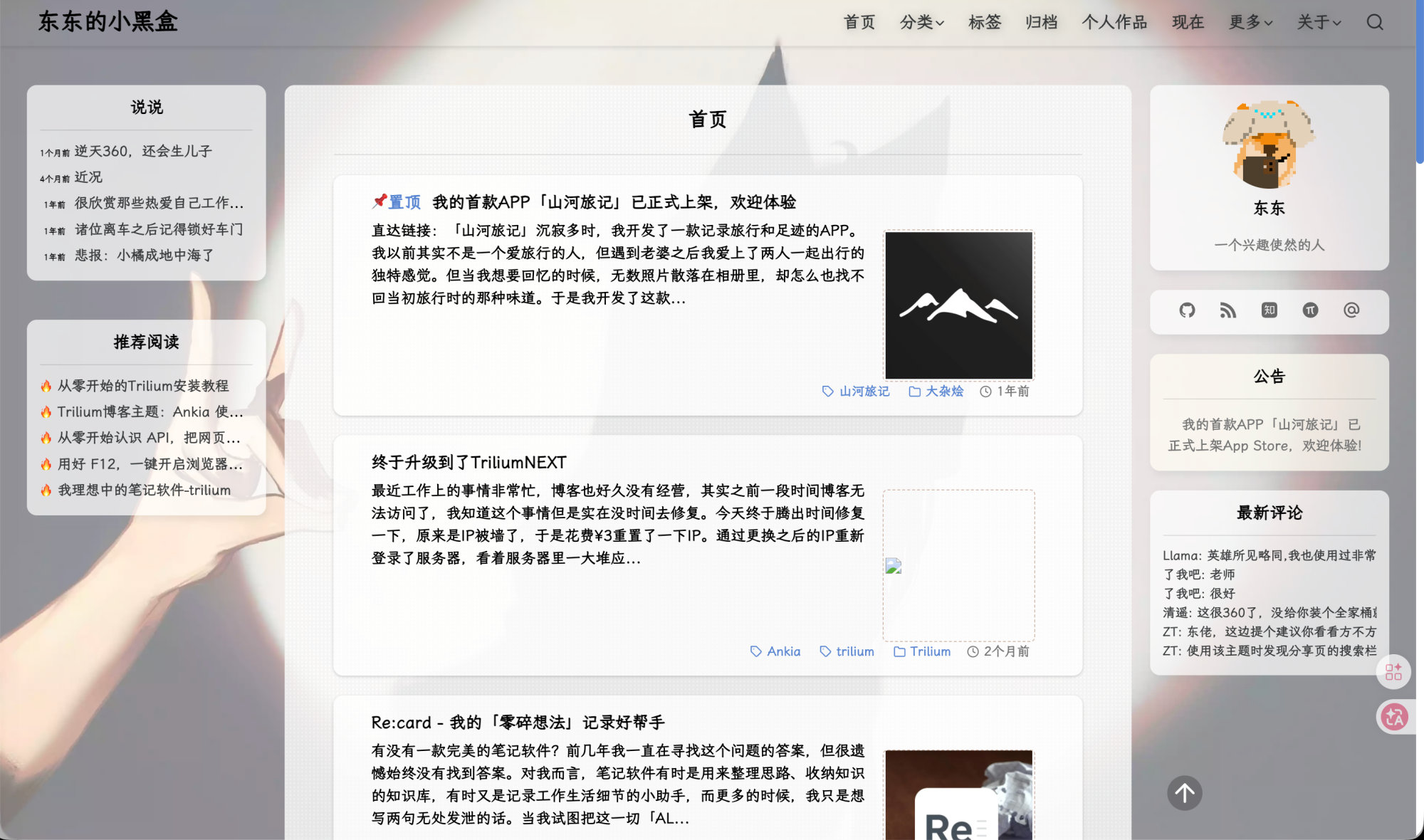Go to the 归档 nav item
1424x840 pixels.
coord(1041,22)
